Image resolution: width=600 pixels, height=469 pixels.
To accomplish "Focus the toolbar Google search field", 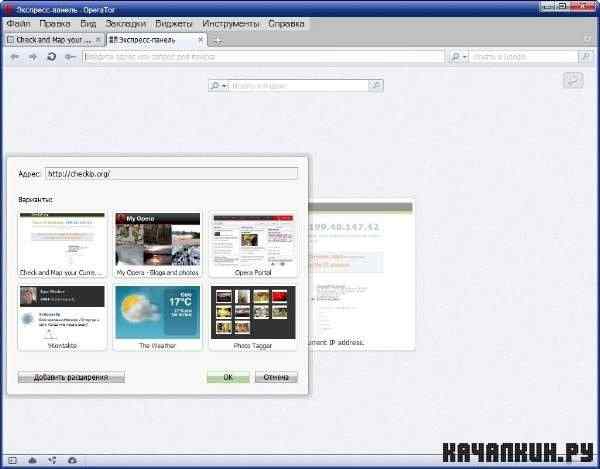I will click(x=523, y=57).
